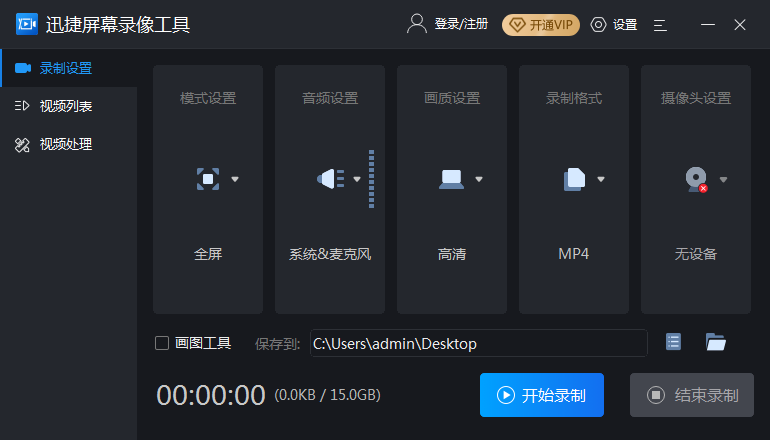Expand the 音频设置 dropdown arrow

pos(357,179)
